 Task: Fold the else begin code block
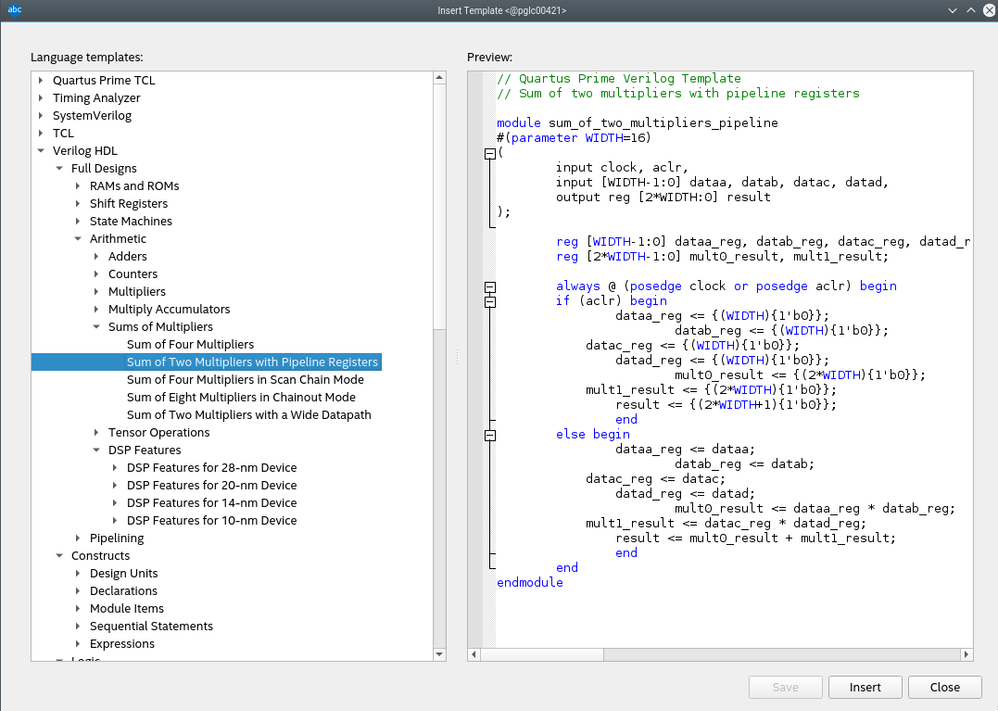tap(489, 435)
